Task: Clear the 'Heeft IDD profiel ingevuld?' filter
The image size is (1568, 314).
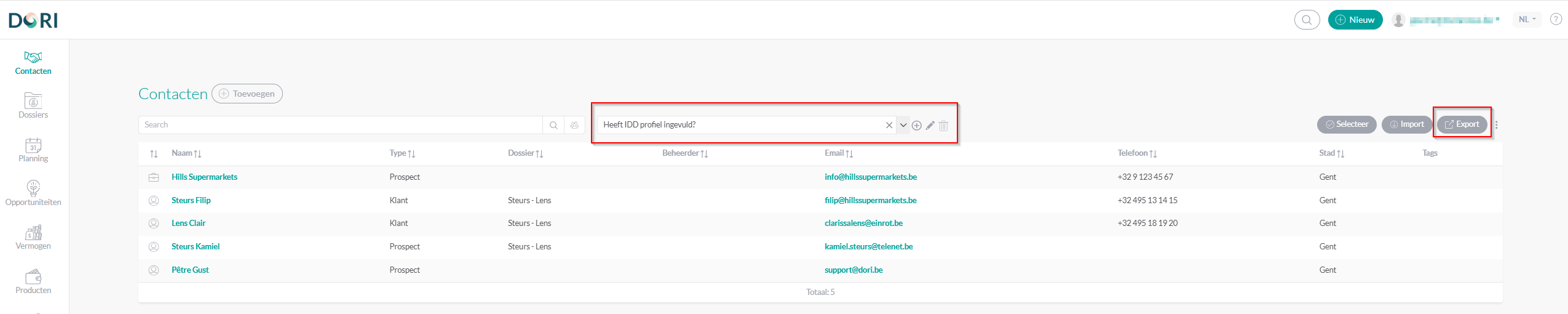Action: (889, 125)
